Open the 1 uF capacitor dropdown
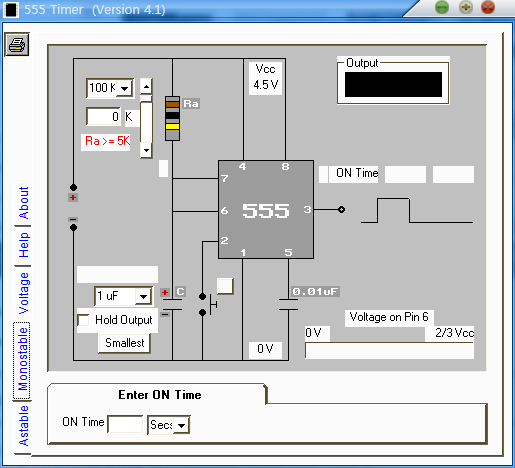Image resolution: width=515 pixels, height=468 pixels. 143,296
